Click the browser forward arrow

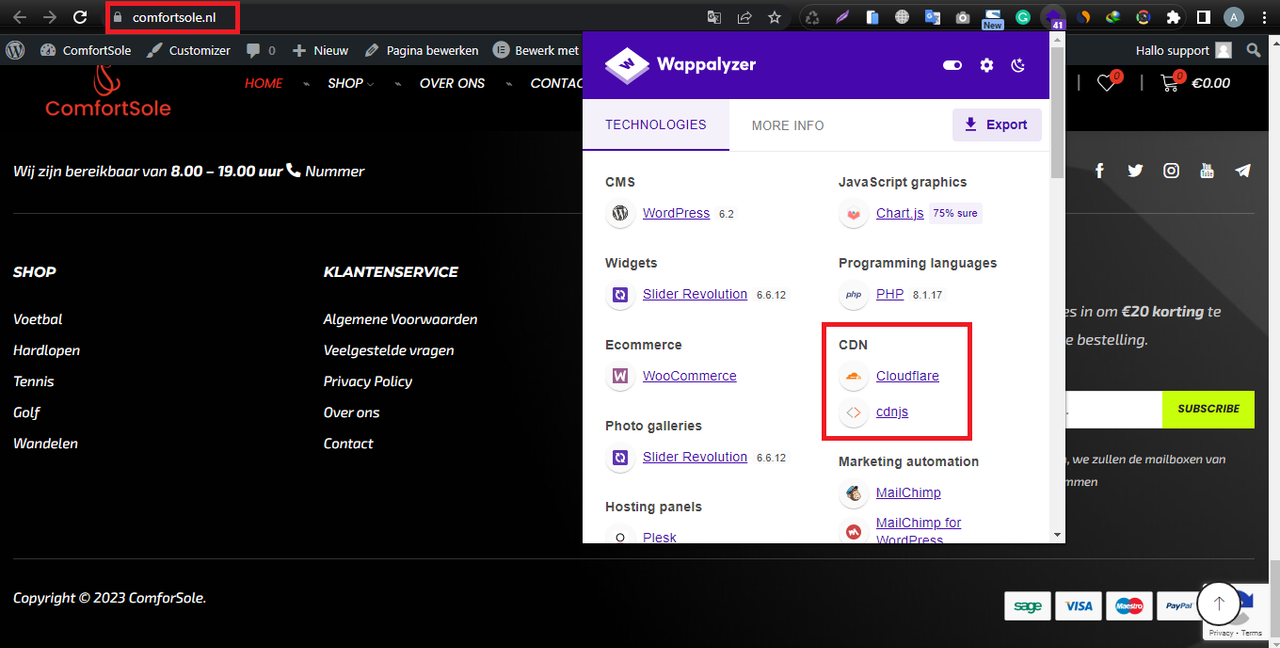[x=49, y=17]
